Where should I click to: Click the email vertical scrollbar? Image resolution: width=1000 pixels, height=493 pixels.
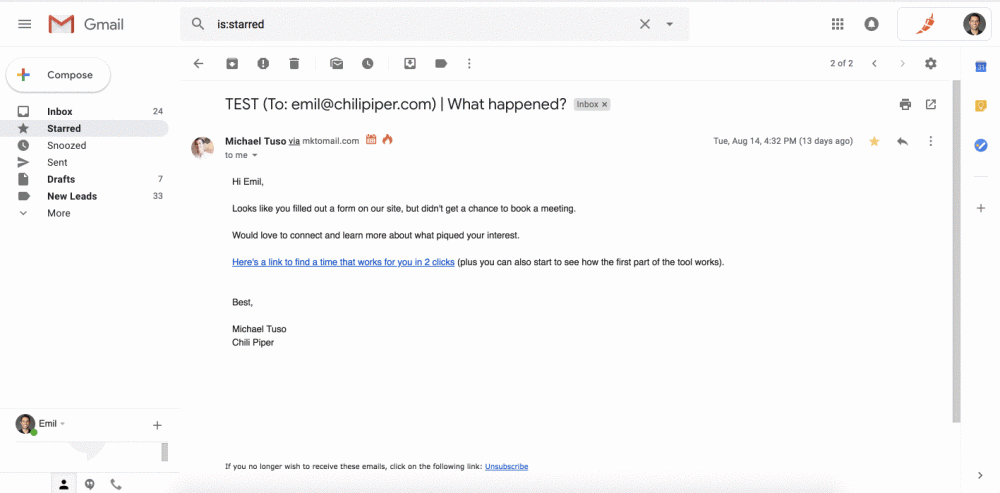tap(956, 251)
